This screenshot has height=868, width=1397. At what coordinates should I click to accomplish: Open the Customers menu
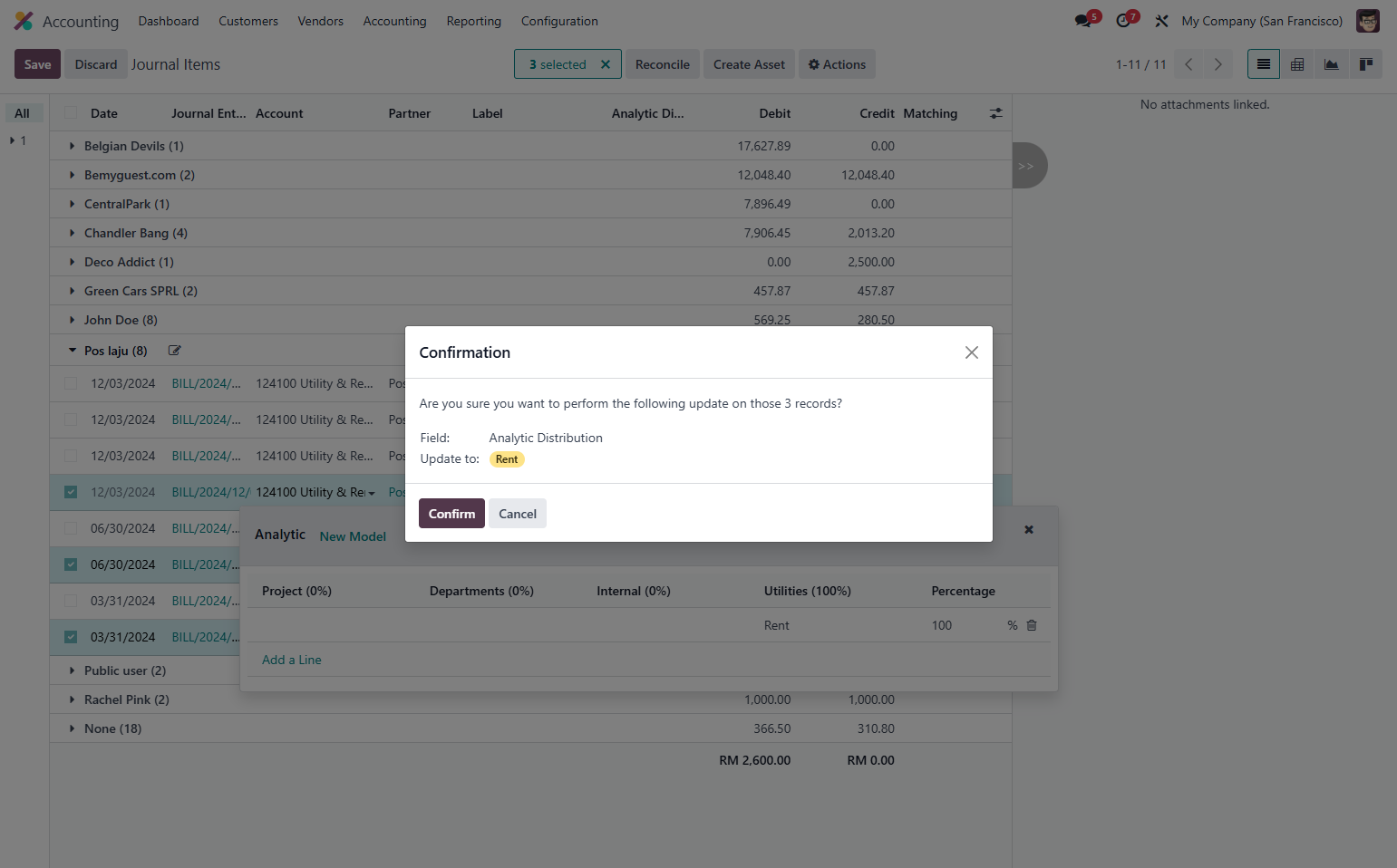click(248, 21)
